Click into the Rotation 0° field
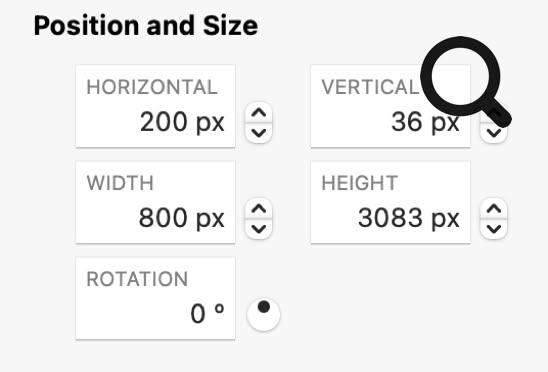Viewport: 548px width, 372px height. 156,298
